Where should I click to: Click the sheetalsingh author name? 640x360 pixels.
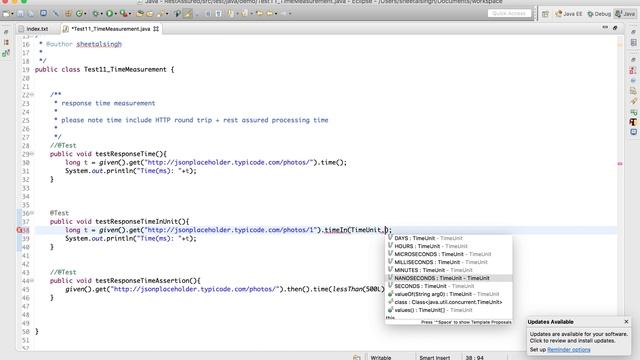click(x=99, y=44)
